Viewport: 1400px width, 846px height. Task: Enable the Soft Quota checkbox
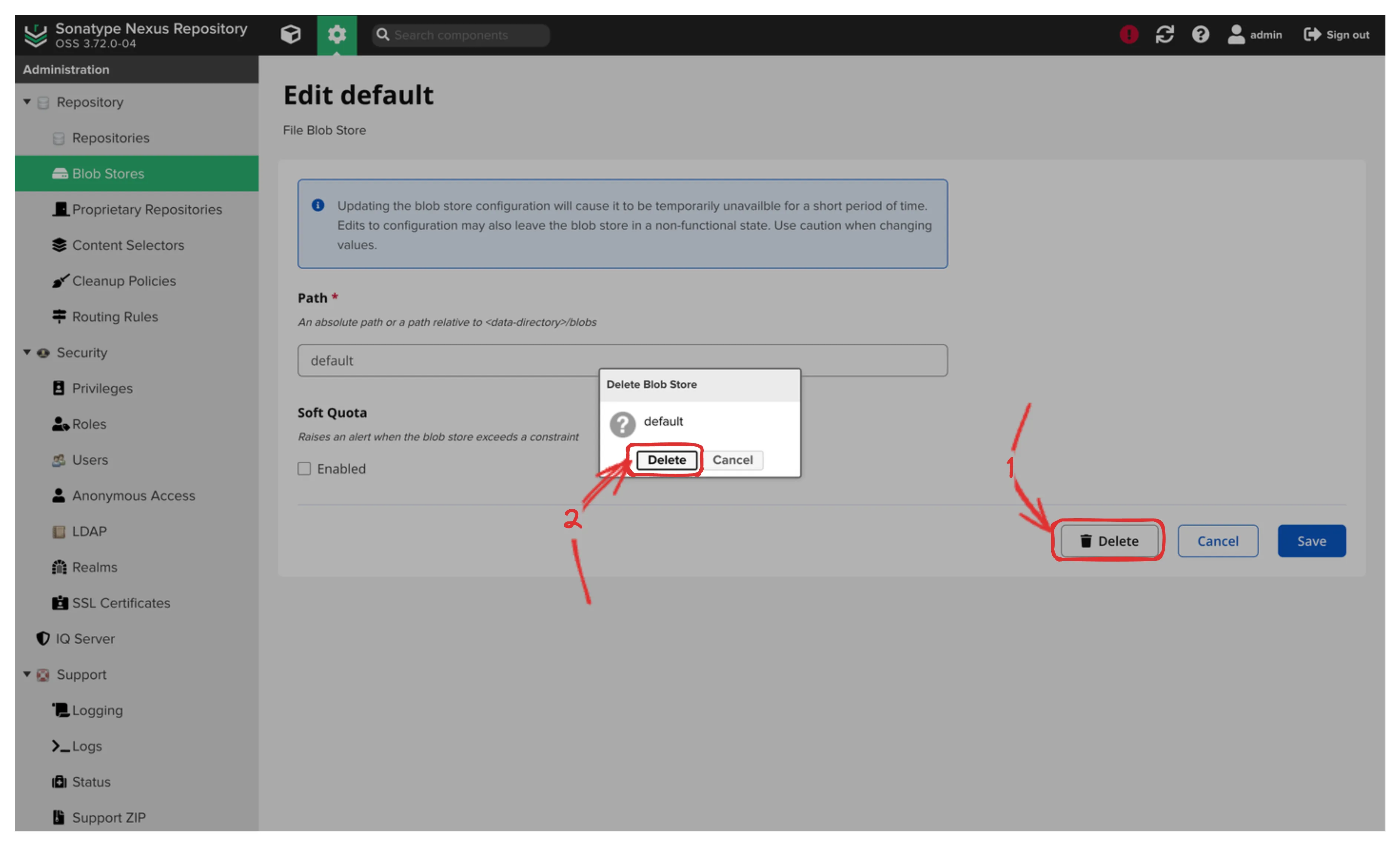point(304,469)
